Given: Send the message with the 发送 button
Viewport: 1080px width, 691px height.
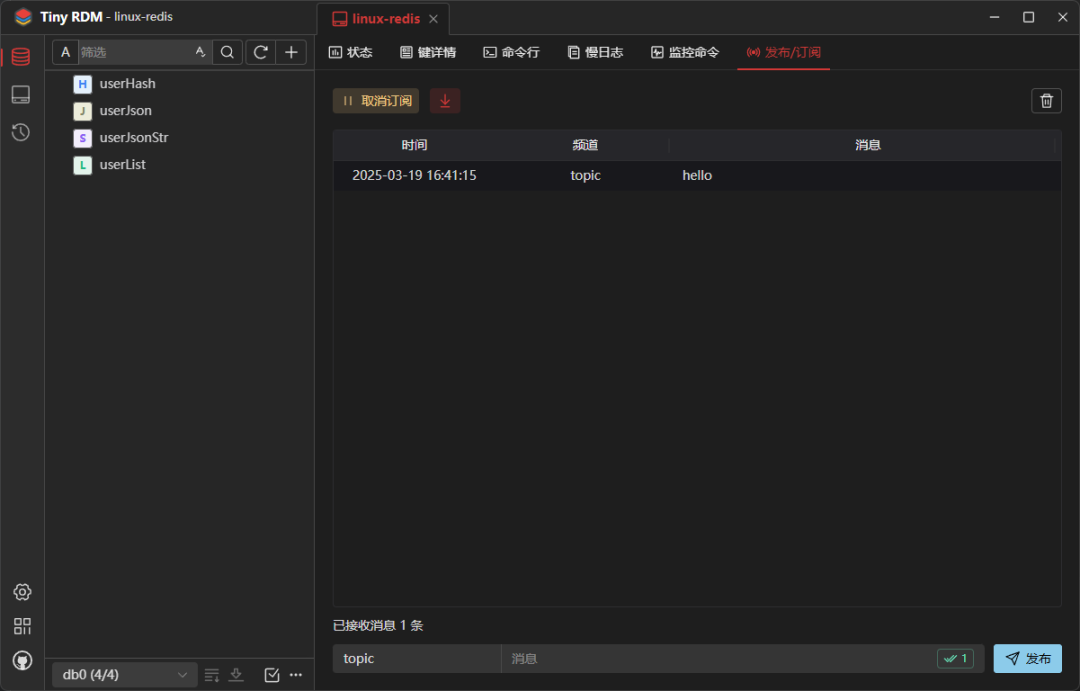Looking at the screenshot, I should point(1027,658).
